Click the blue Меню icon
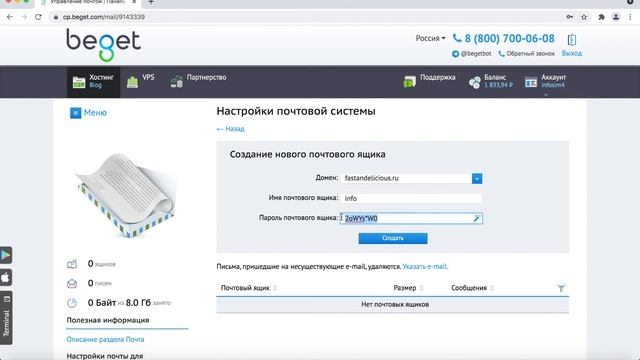 click(x=76, y=113)
